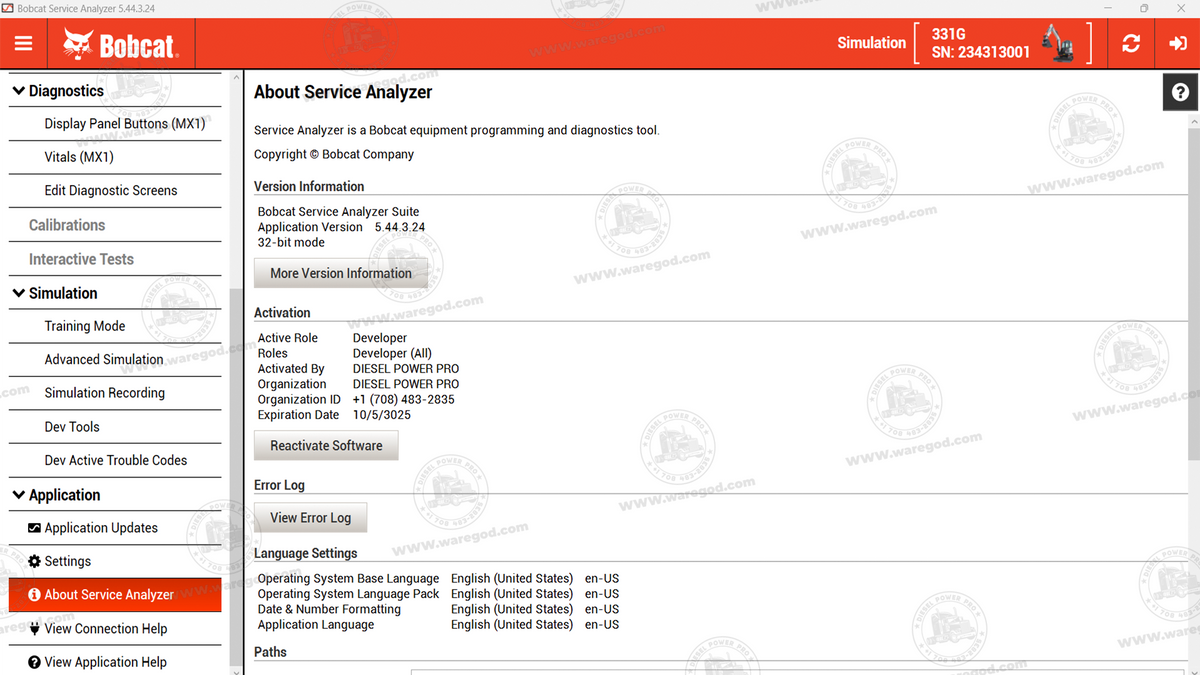
Task: Open View Connection Help
Action: [115, 629]
